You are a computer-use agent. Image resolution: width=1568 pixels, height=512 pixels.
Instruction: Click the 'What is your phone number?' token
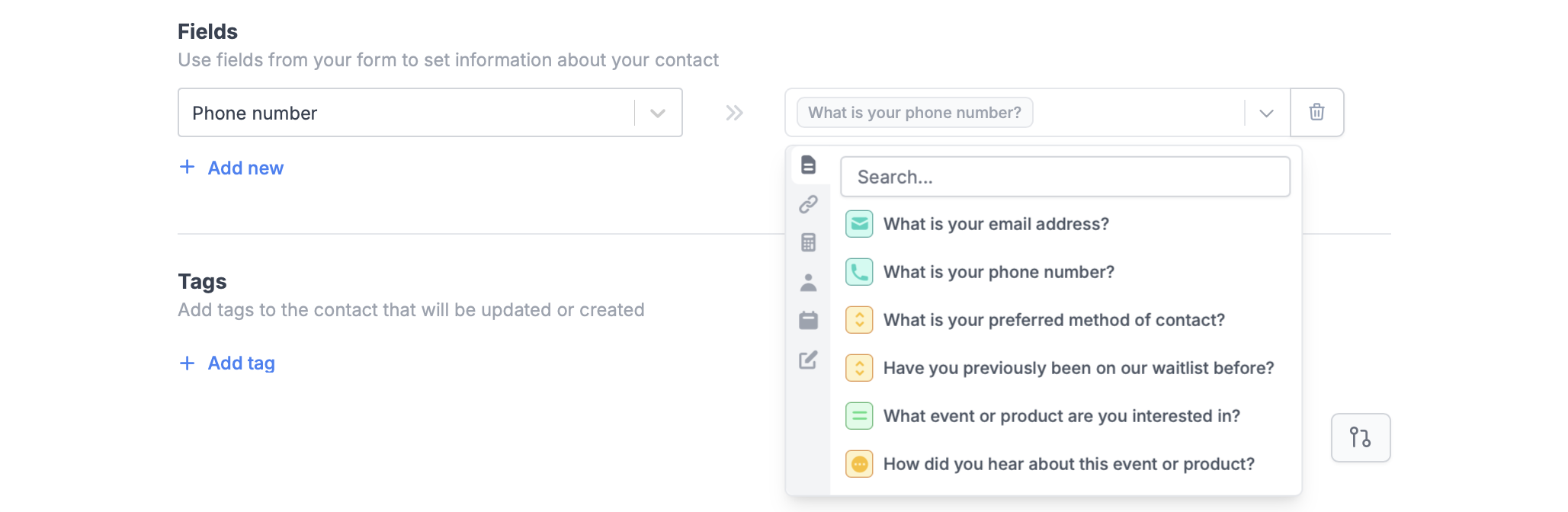point(914,111)
